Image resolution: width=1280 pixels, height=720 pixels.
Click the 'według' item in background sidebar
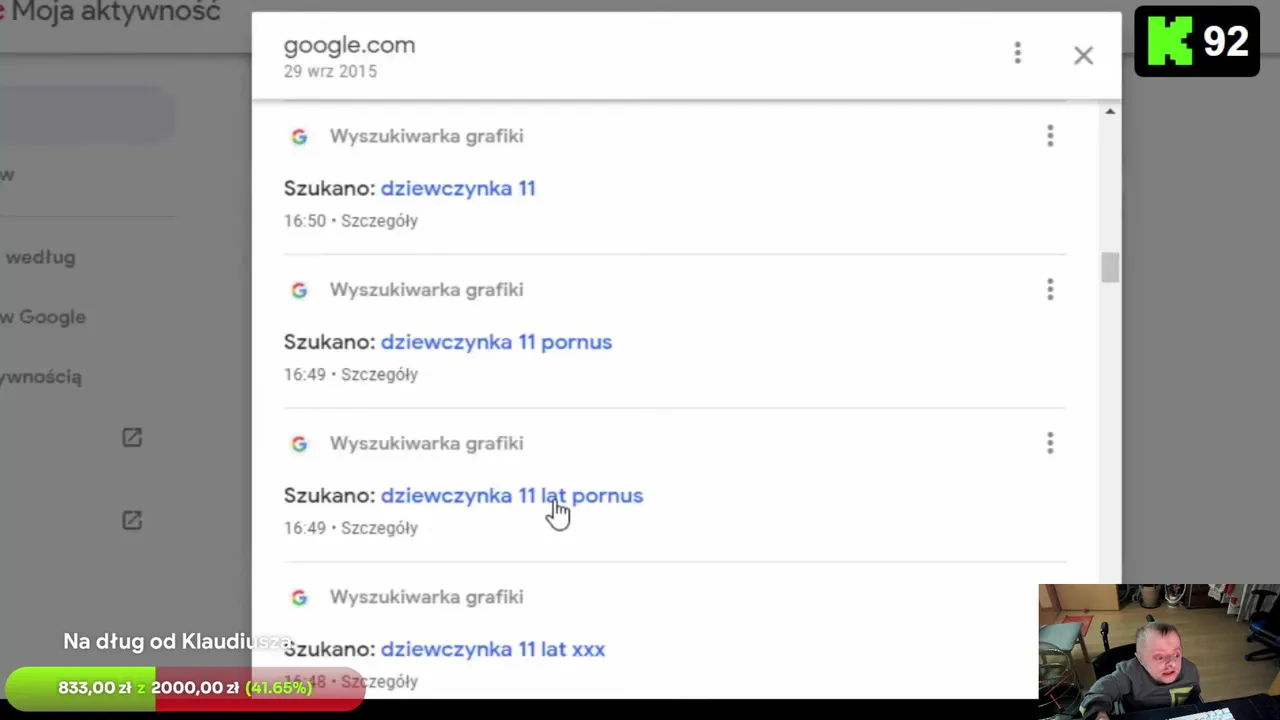tap(40, 257)
